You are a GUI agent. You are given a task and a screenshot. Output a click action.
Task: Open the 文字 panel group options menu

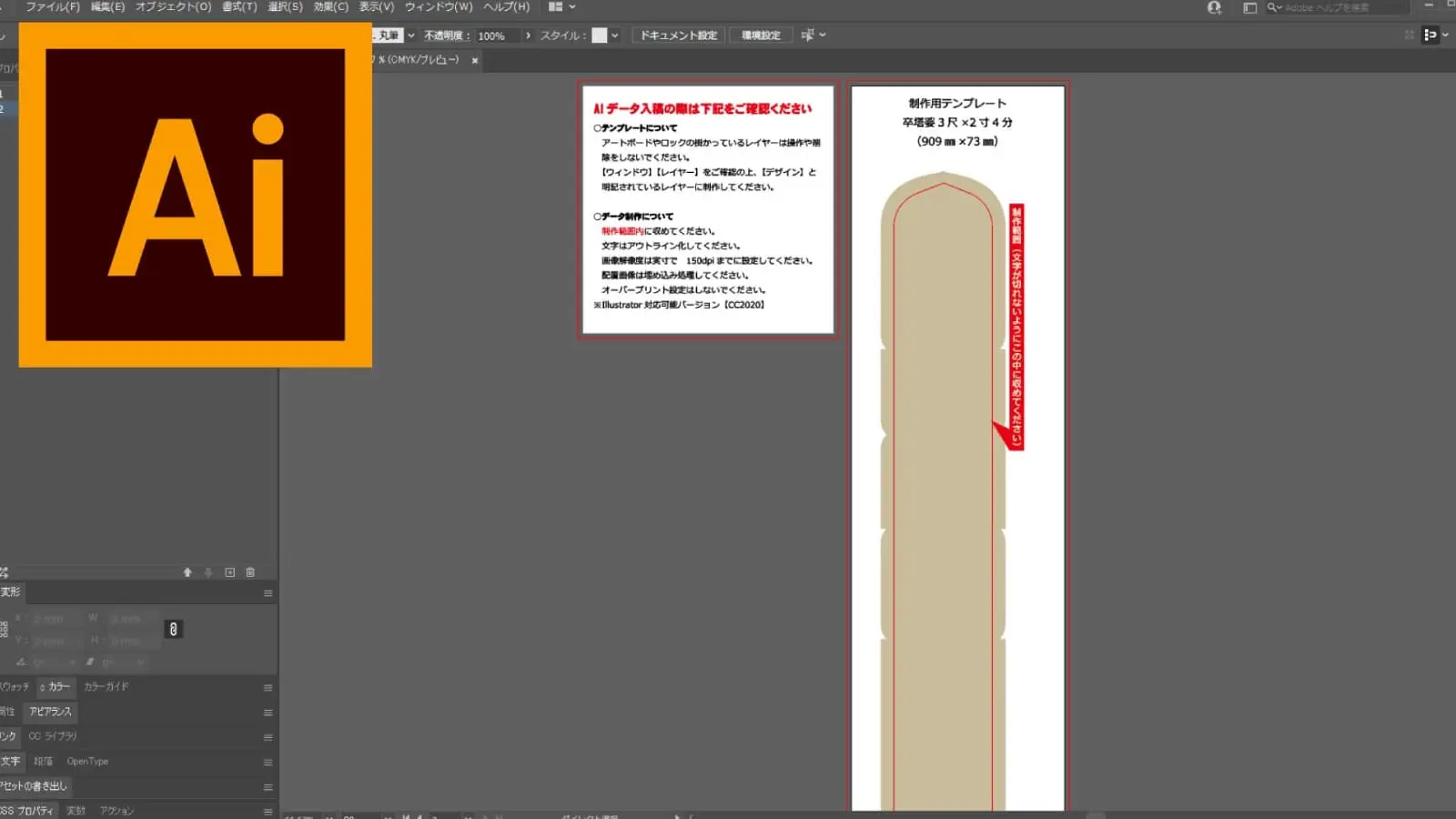(268, 763)
